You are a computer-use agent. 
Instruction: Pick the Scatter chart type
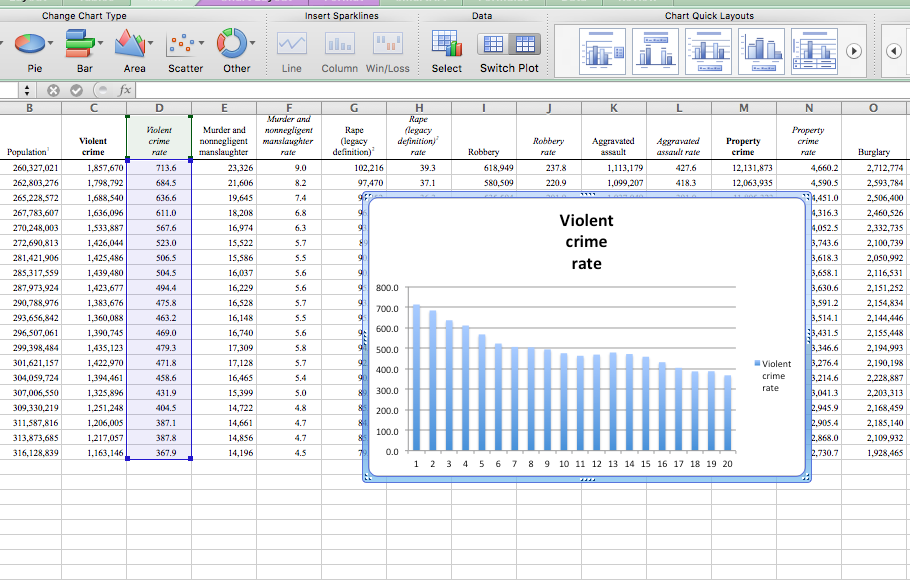tap(185, 45)
